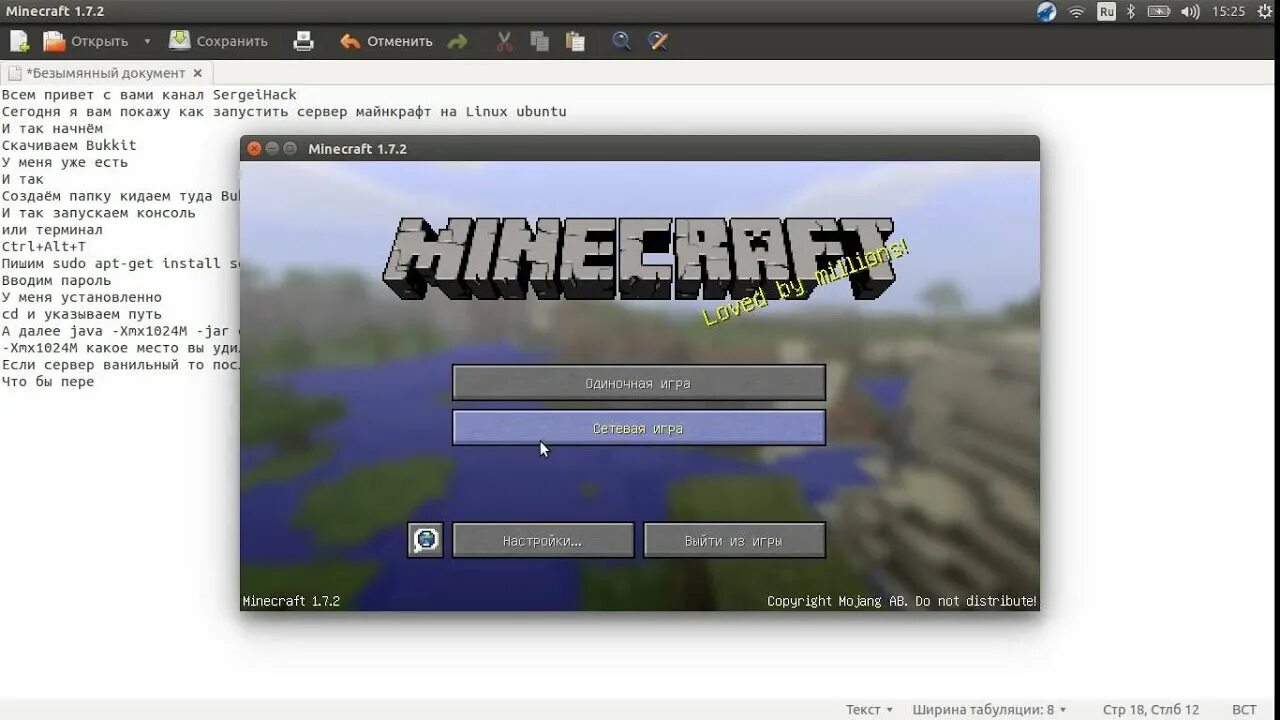Open the 15:25 clock menu

(x=1228, y=12)
